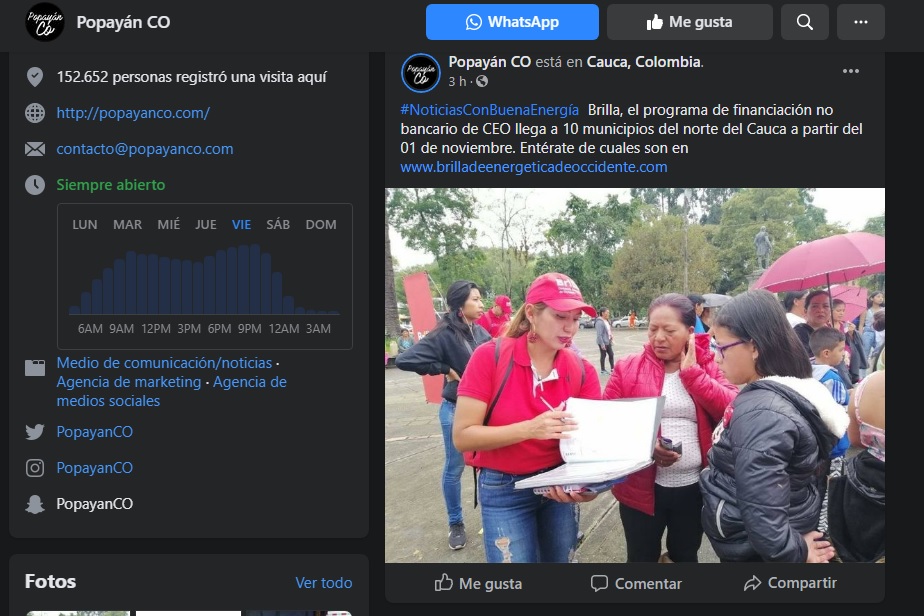The height and width of the screenshot is (616, 924).
Task: Select the VIE day tab in hours chart
Action: [x=241, y=225]
